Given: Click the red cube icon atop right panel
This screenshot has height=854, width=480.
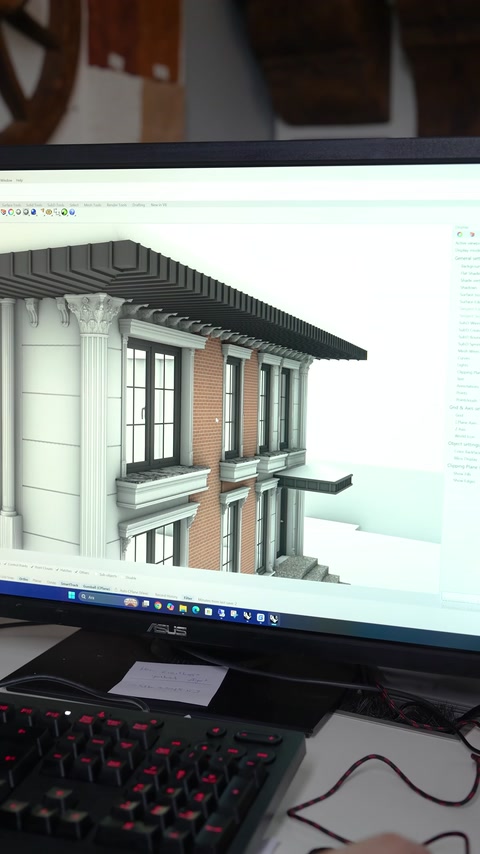Looking at the screenshot, I should click(x=472, y=234).
